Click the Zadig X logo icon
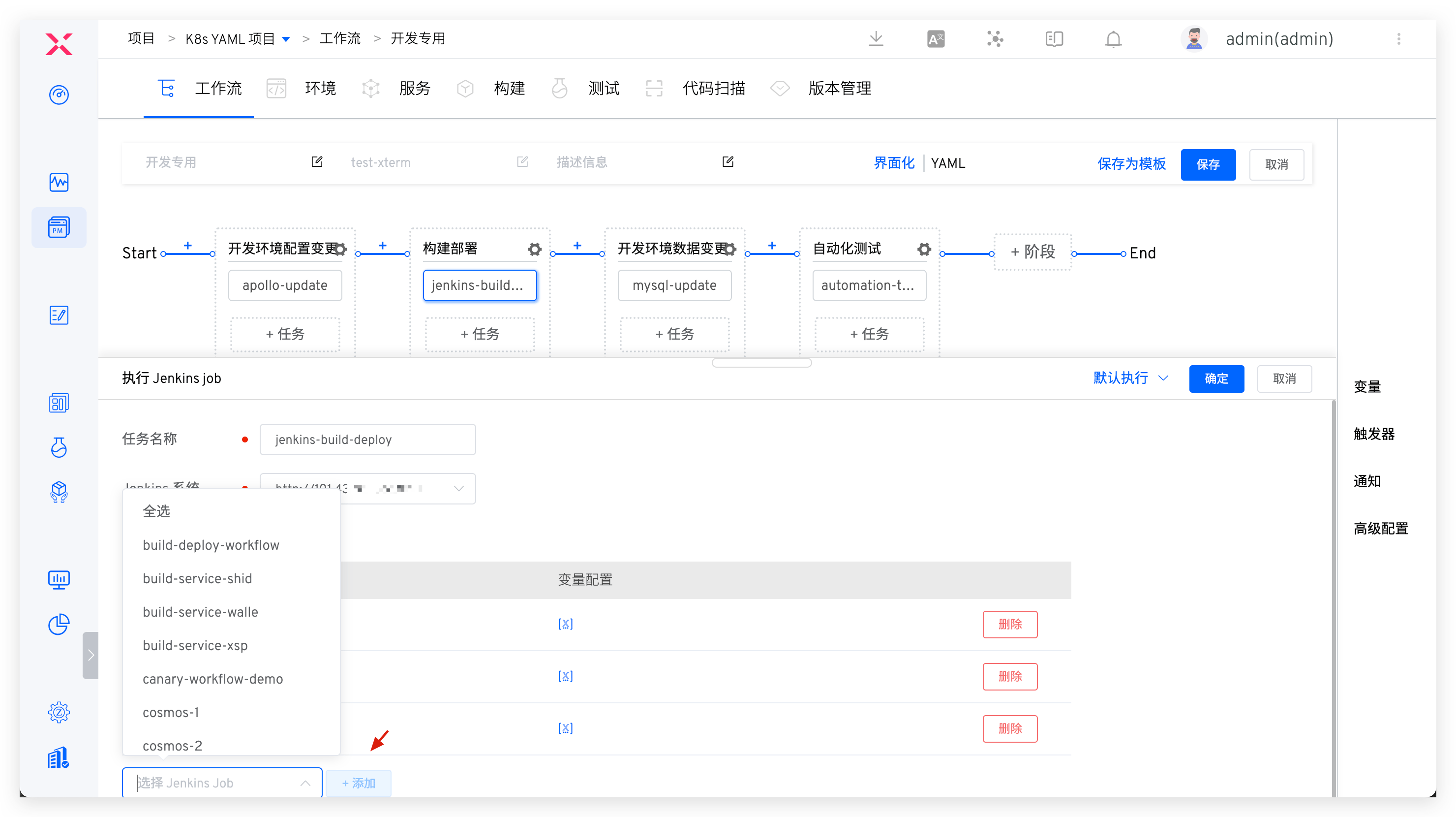Viewport: 1456px width, 817px height. point(59,44)
